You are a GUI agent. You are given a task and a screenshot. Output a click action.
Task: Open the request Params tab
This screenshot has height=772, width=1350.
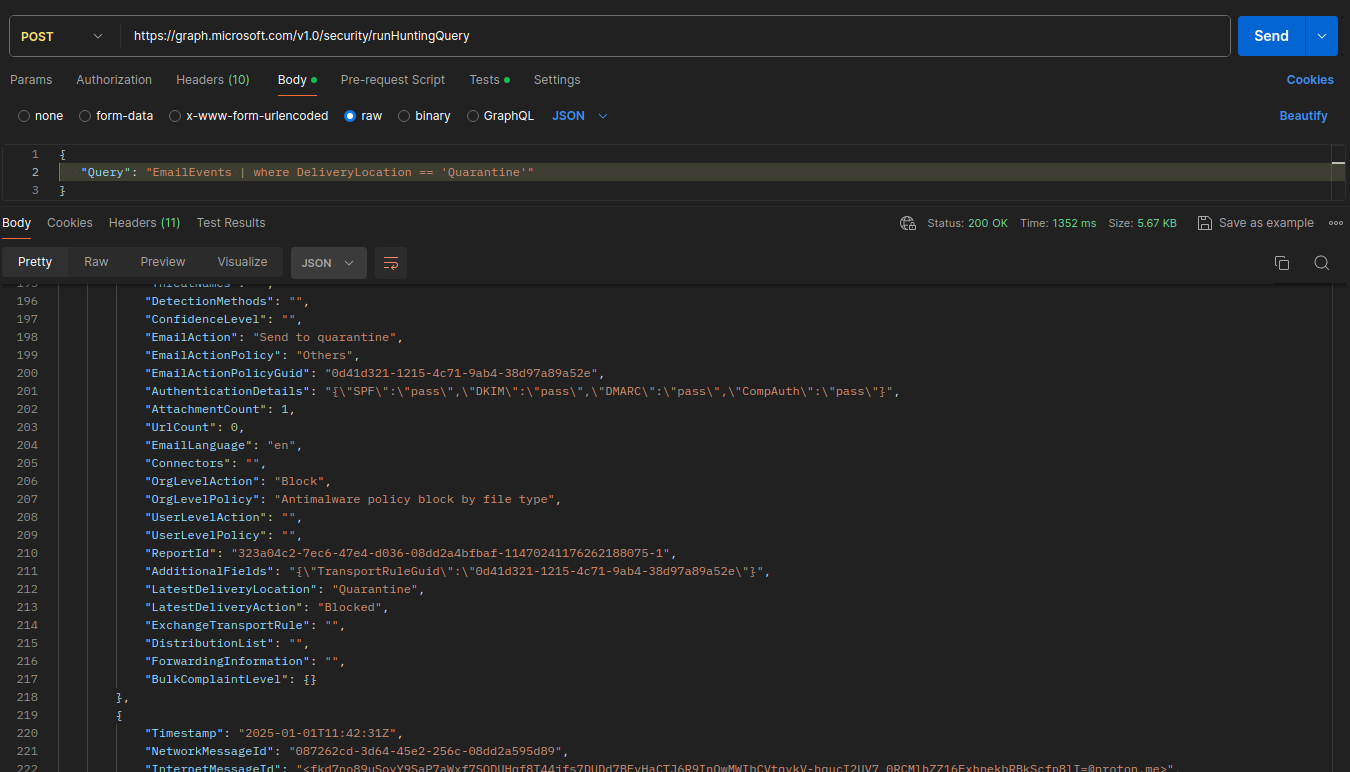[31, 80]
